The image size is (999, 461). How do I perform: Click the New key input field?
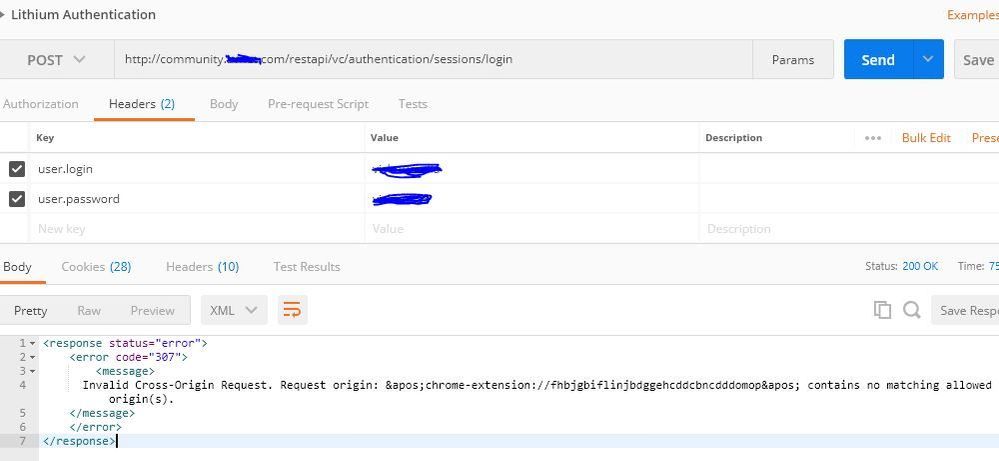point(196,228)
